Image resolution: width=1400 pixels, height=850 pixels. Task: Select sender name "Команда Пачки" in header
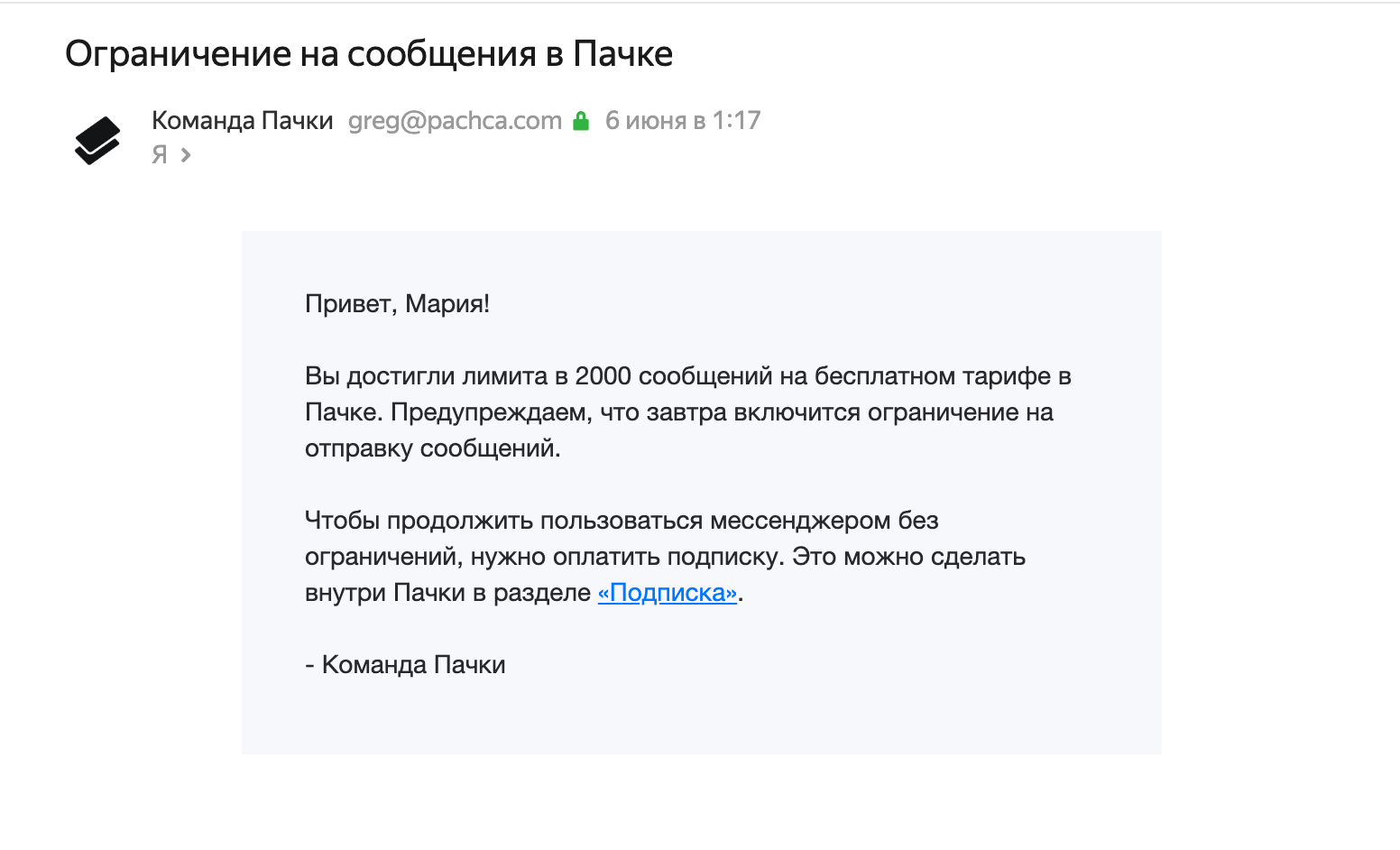click(x=243, y=121)
